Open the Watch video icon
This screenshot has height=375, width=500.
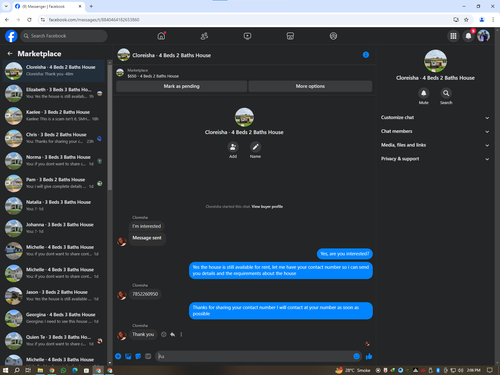pyautogui.click(x=247, y=36)
